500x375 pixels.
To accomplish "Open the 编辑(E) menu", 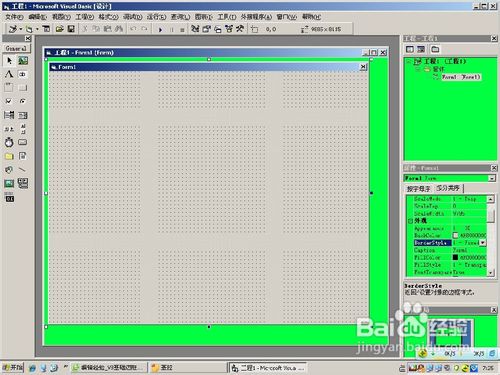I will [37, 17].
